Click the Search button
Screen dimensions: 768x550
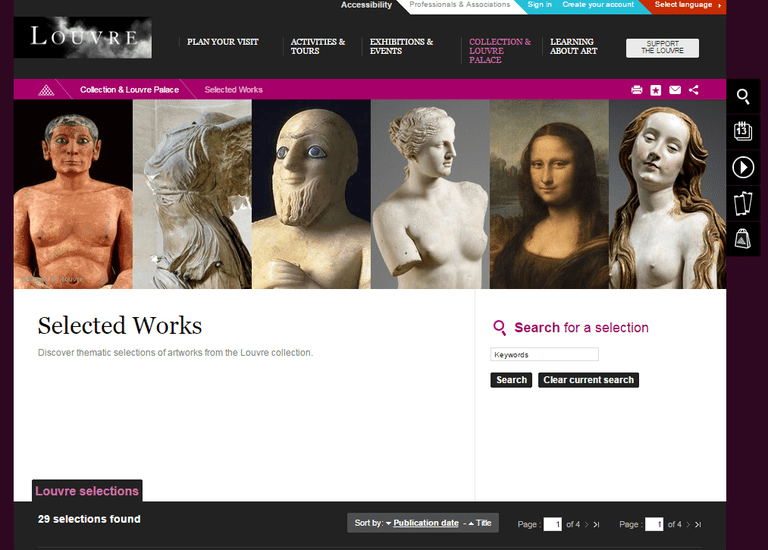pos(511,380)
